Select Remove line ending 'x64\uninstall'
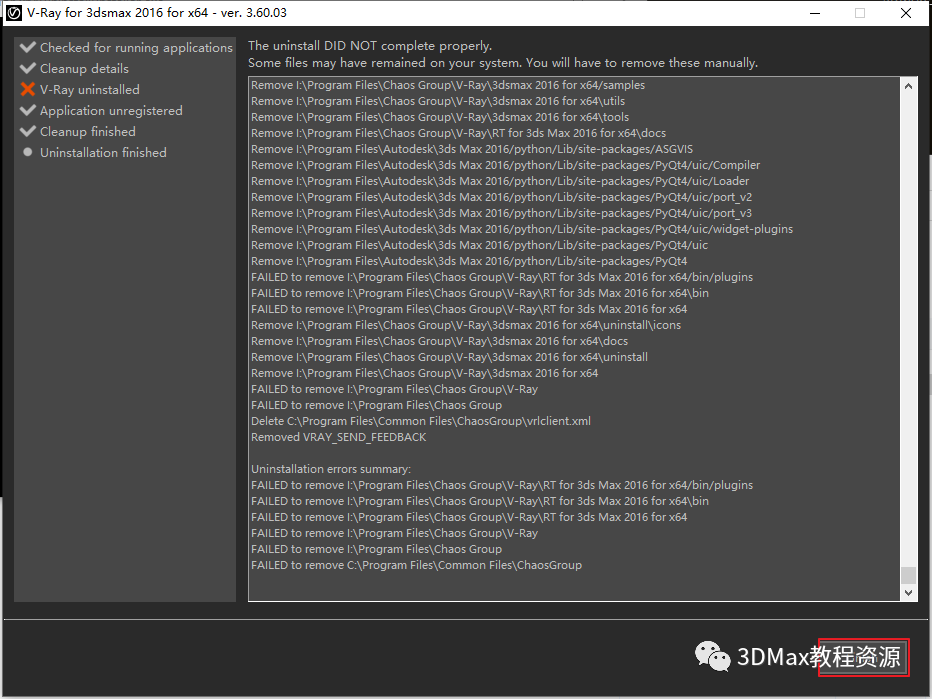Image resolution: width=932 pixels, height=699 pixels. click(x=449, y=357)
